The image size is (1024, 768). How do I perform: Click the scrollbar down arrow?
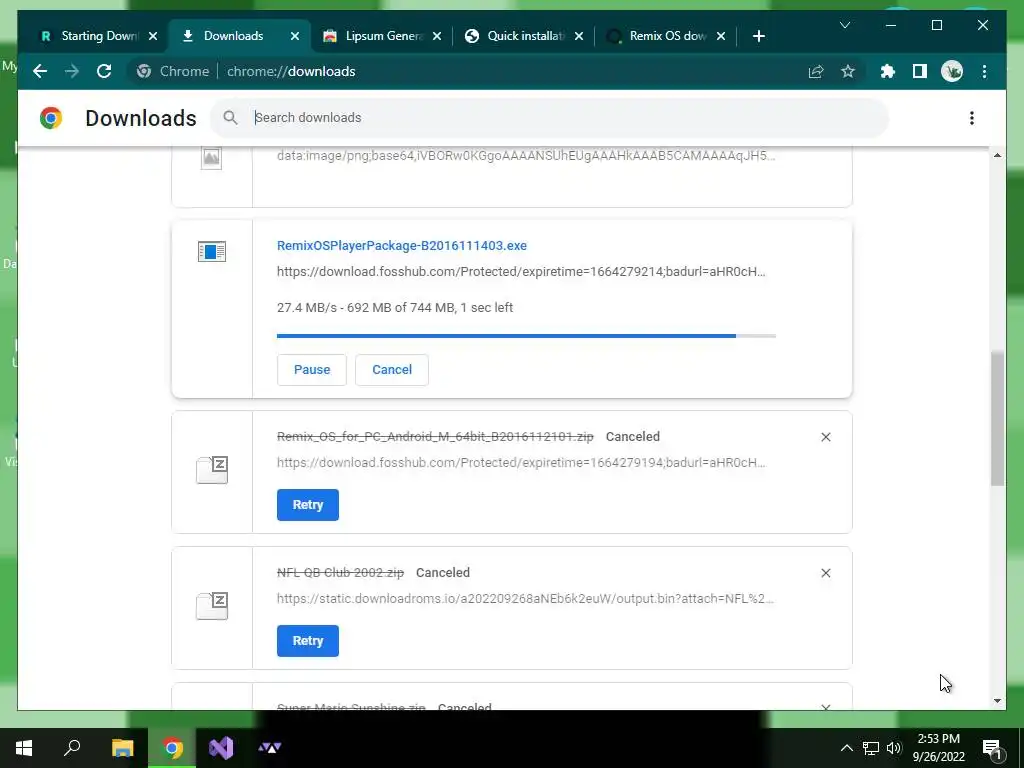997,701
